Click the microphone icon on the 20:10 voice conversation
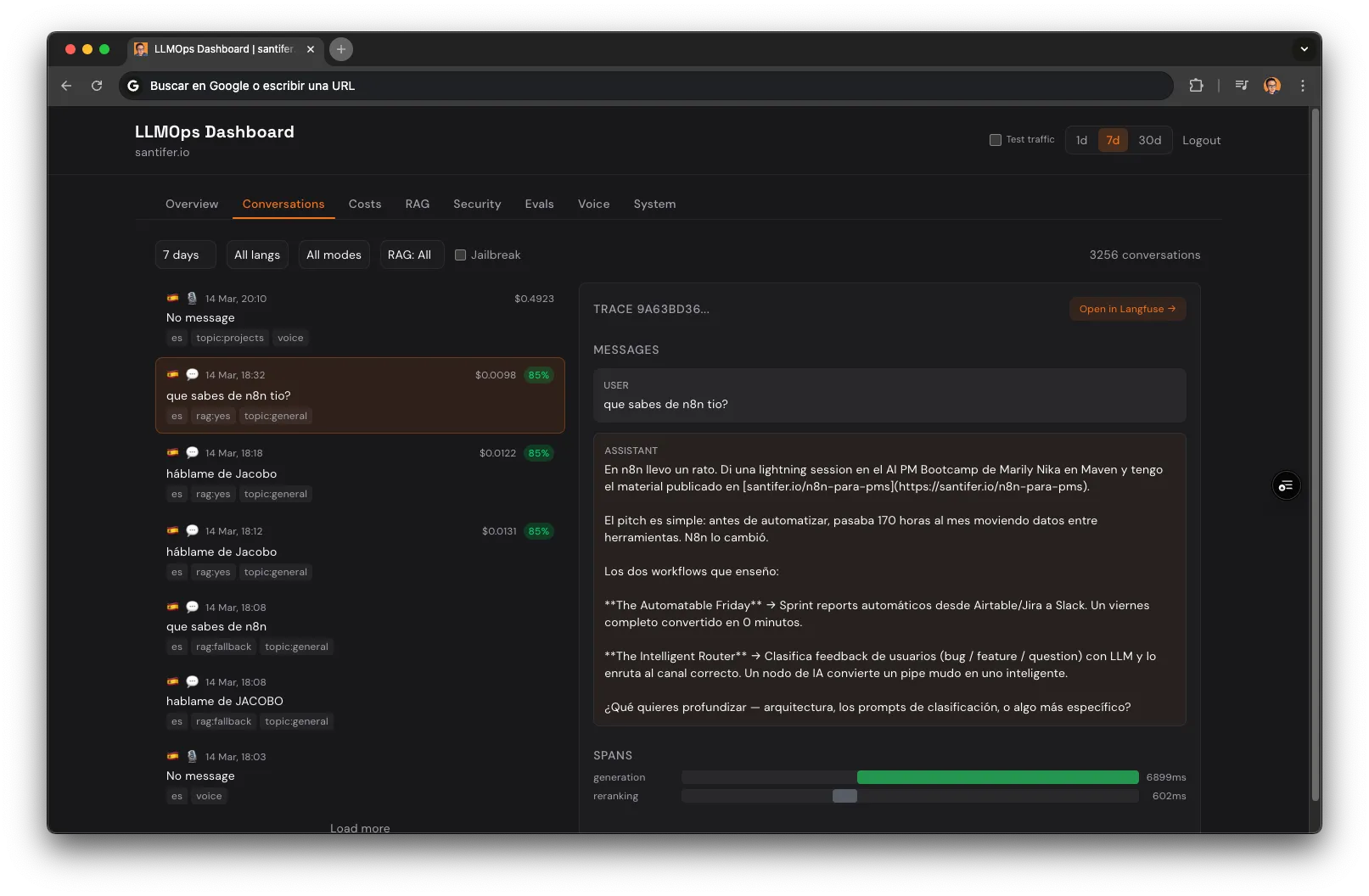Image resolution: width=1369 pixels, height=896 pixels. (x=192, y=298)
